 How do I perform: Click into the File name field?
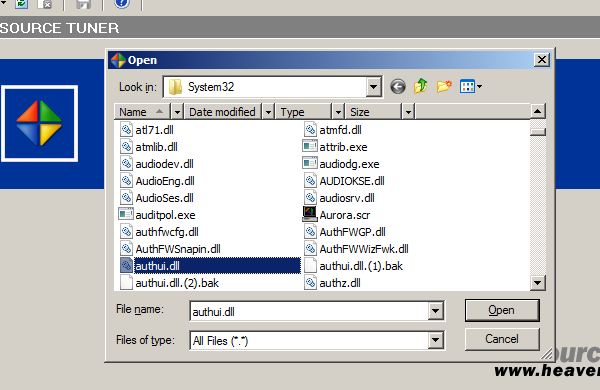pos(309,311)
